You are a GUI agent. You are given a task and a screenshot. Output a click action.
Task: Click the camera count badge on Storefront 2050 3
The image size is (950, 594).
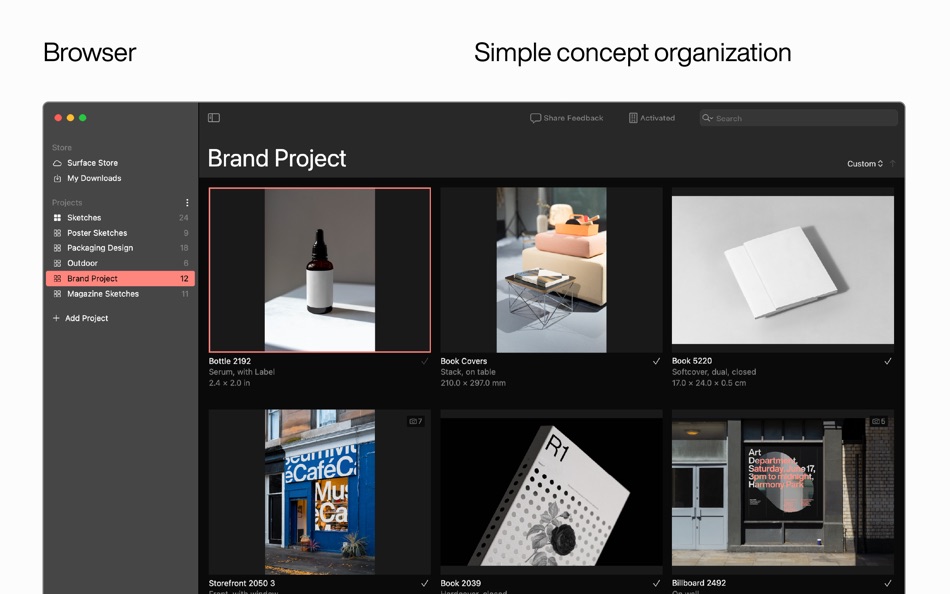[416, 421]
